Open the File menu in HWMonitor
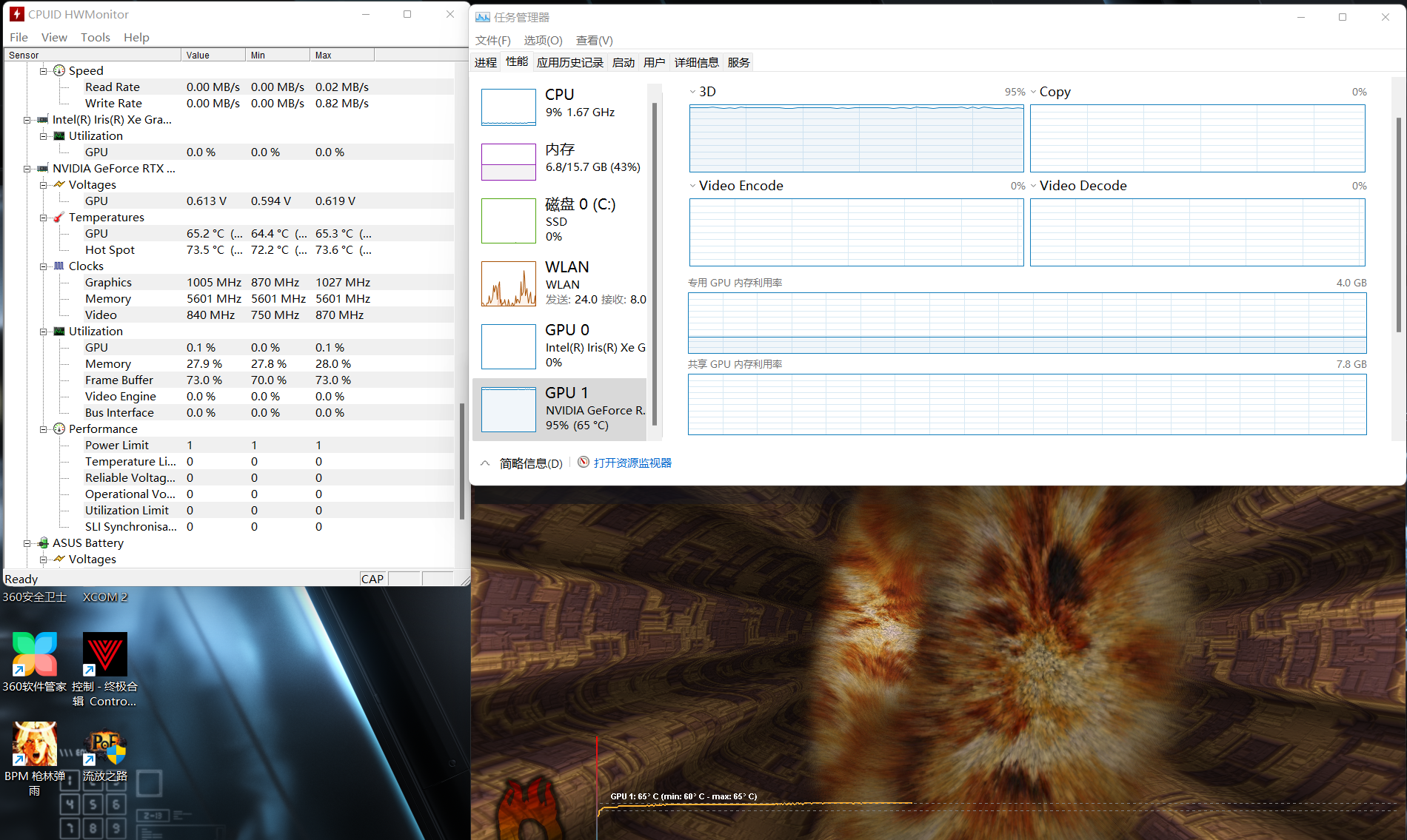Viewport: 1407px width, 840px height. [19, 37]
